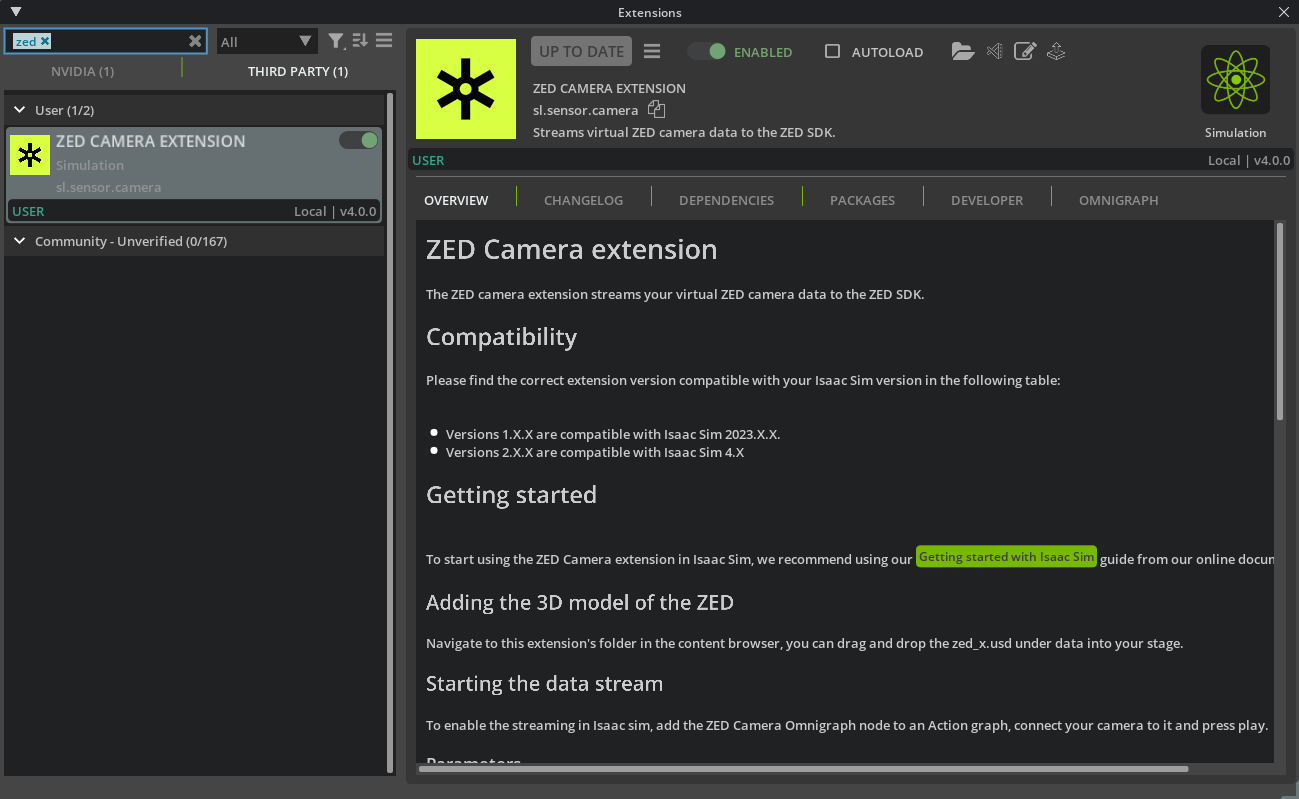Open the extension filter options

coord(336,41)
